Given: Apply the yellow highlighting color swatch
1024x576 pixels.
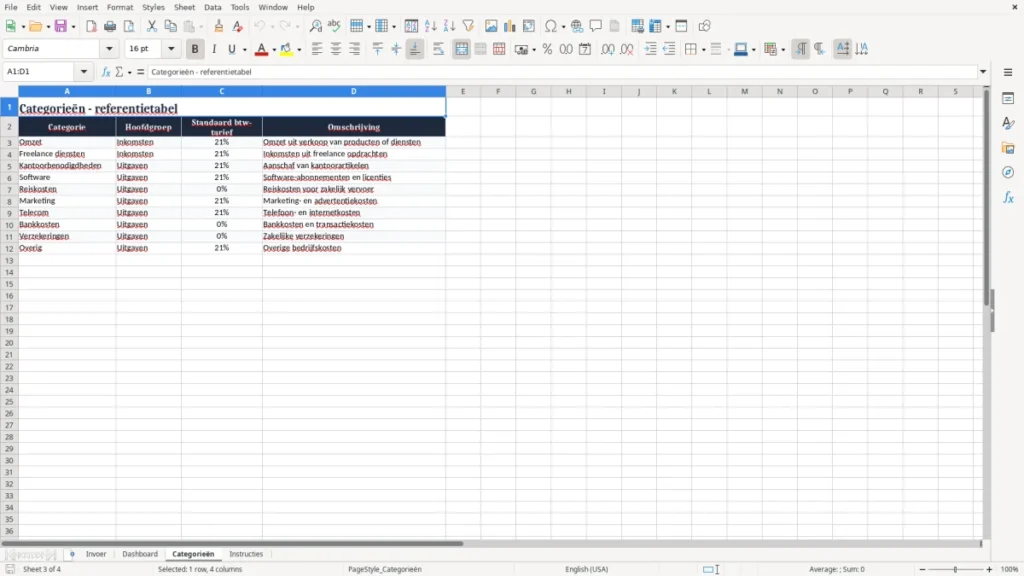Looking at the screenshot, I should tap(286, 49).
